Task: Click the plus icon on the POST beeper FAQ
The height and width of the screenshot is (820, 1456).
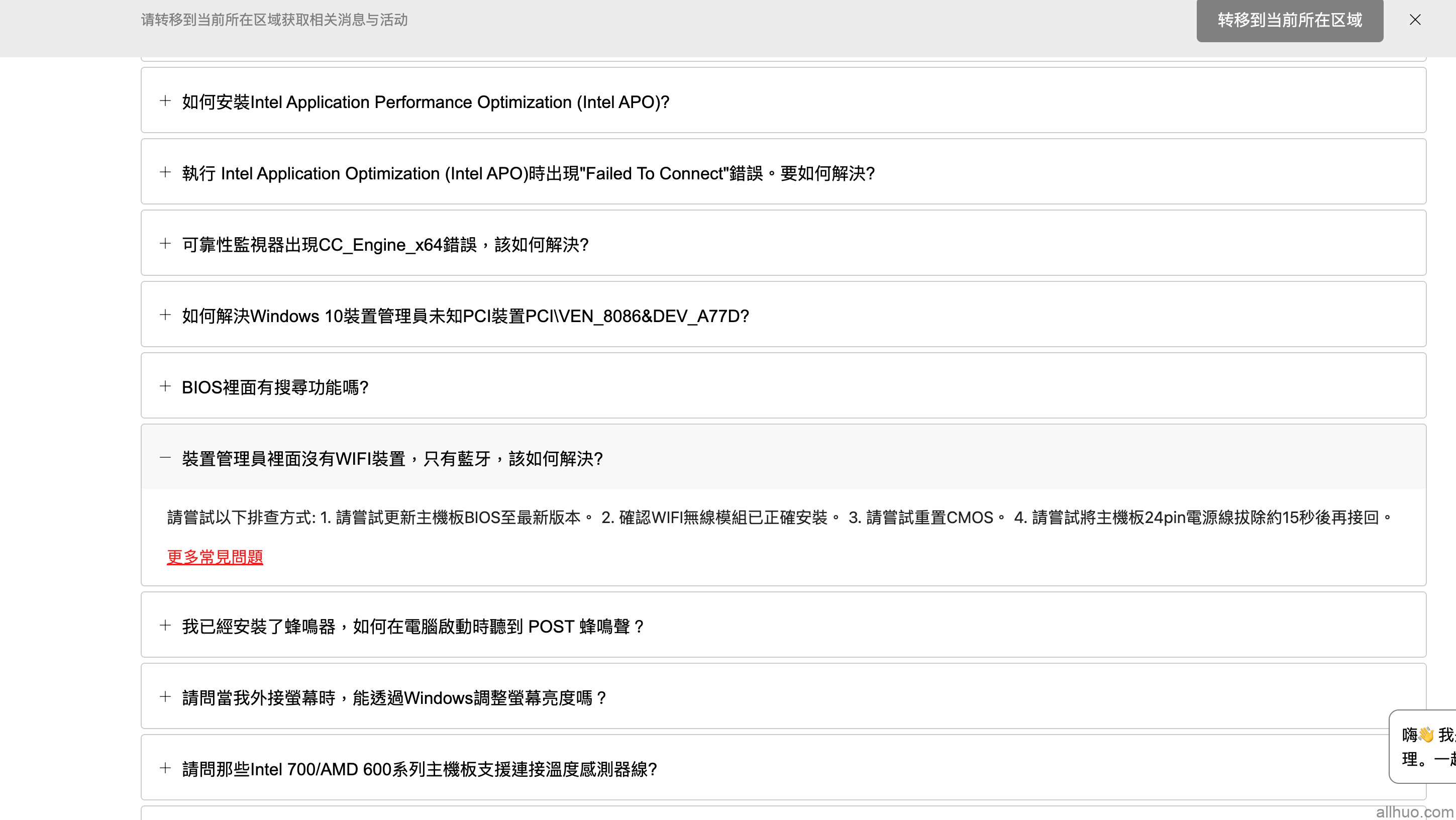Action: 165,625
